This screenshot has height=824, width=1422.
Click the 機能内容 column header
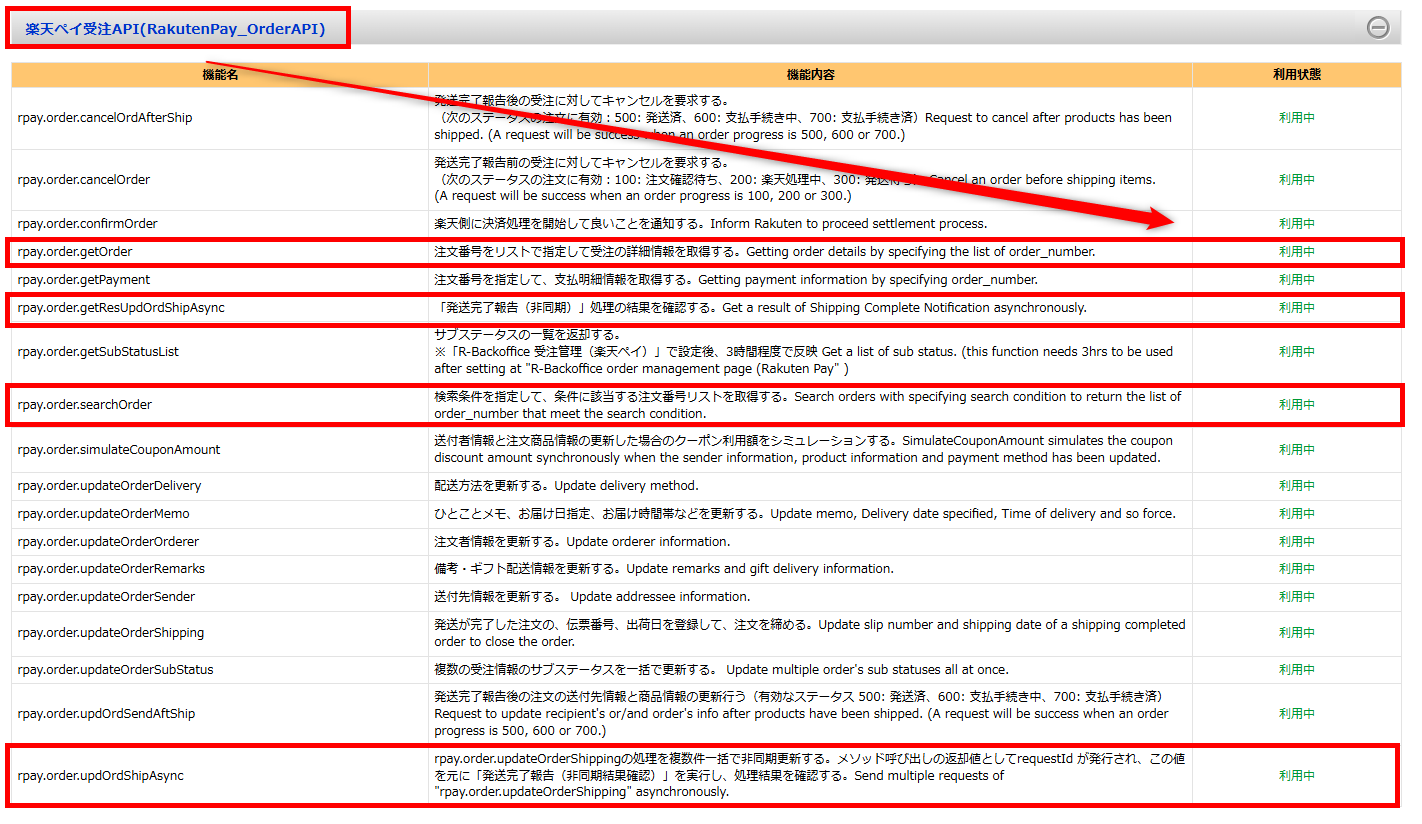coord(810,75)
